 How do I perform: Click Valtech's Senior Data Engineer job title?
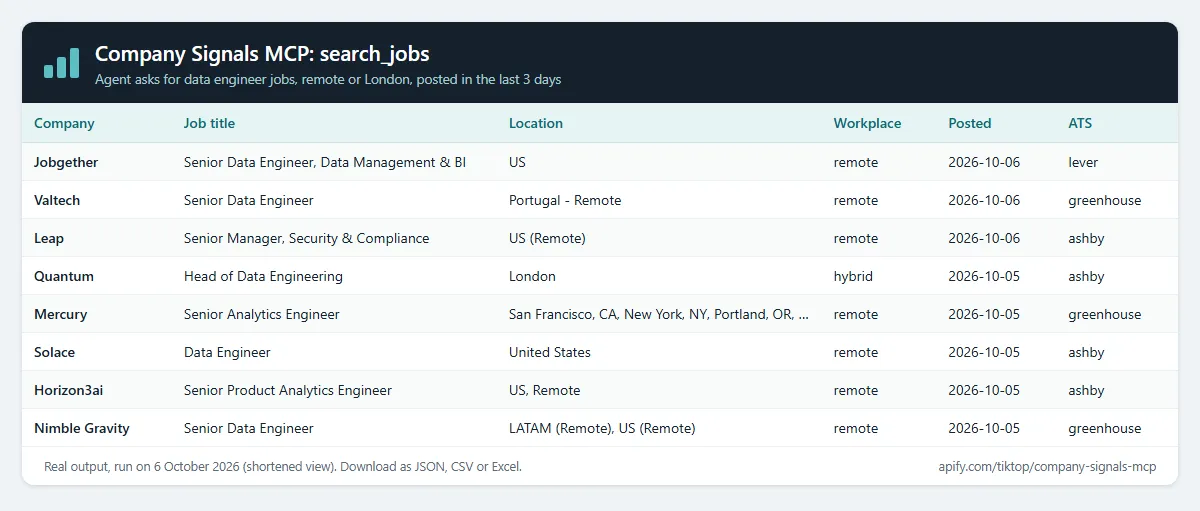tap(249, 200)
